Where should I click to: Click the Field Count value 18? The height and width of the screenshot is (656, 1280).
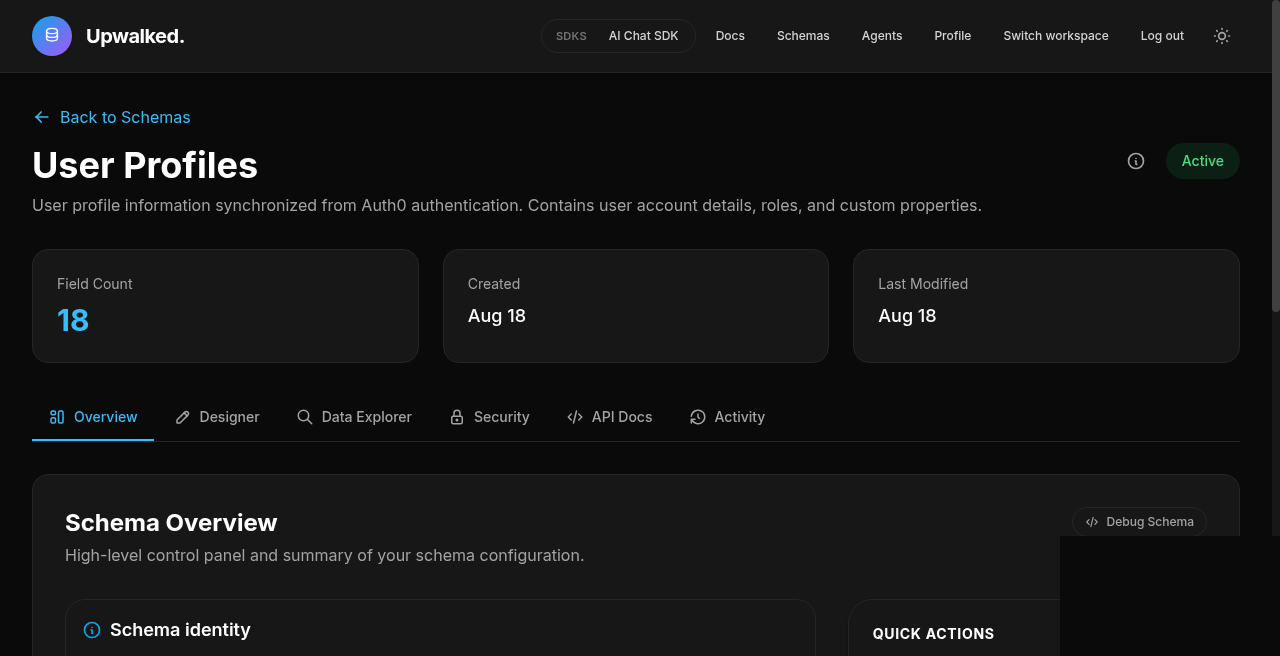coord(73,320)
